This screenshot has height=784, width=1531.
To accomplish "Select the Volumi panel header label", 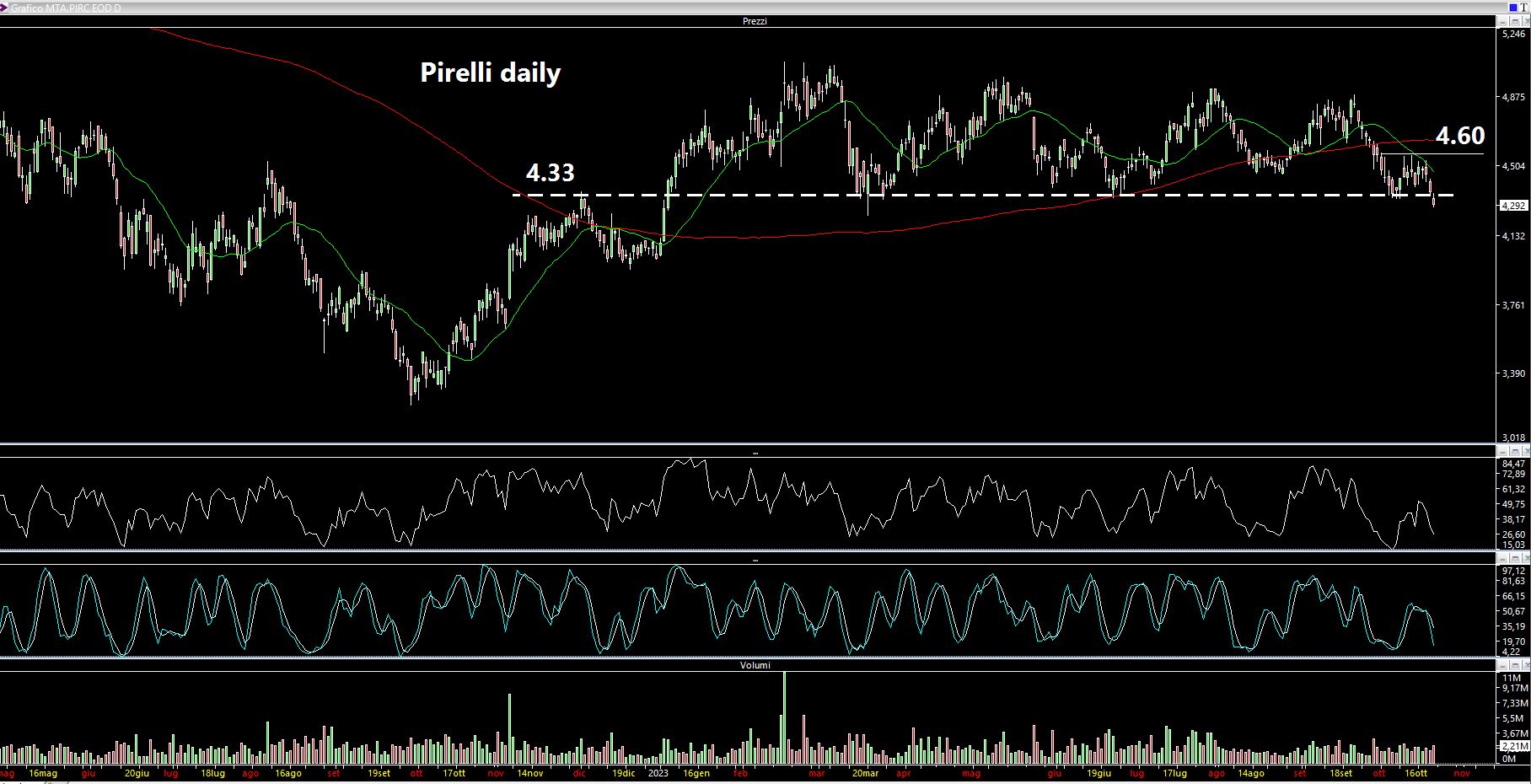I will 755,665.
